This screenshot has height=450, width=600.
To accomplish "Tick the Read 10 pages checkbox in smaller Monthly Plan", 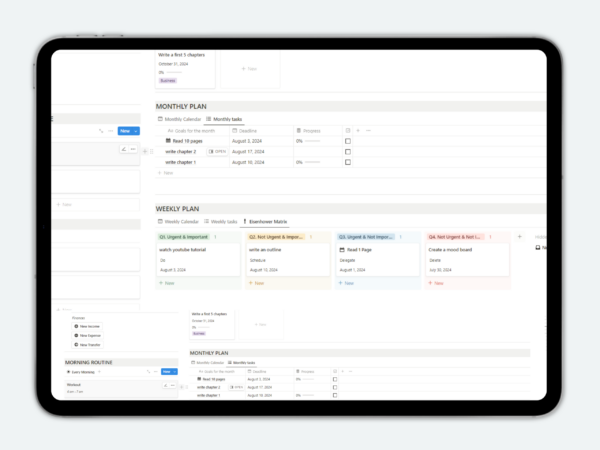I will 335,380.
